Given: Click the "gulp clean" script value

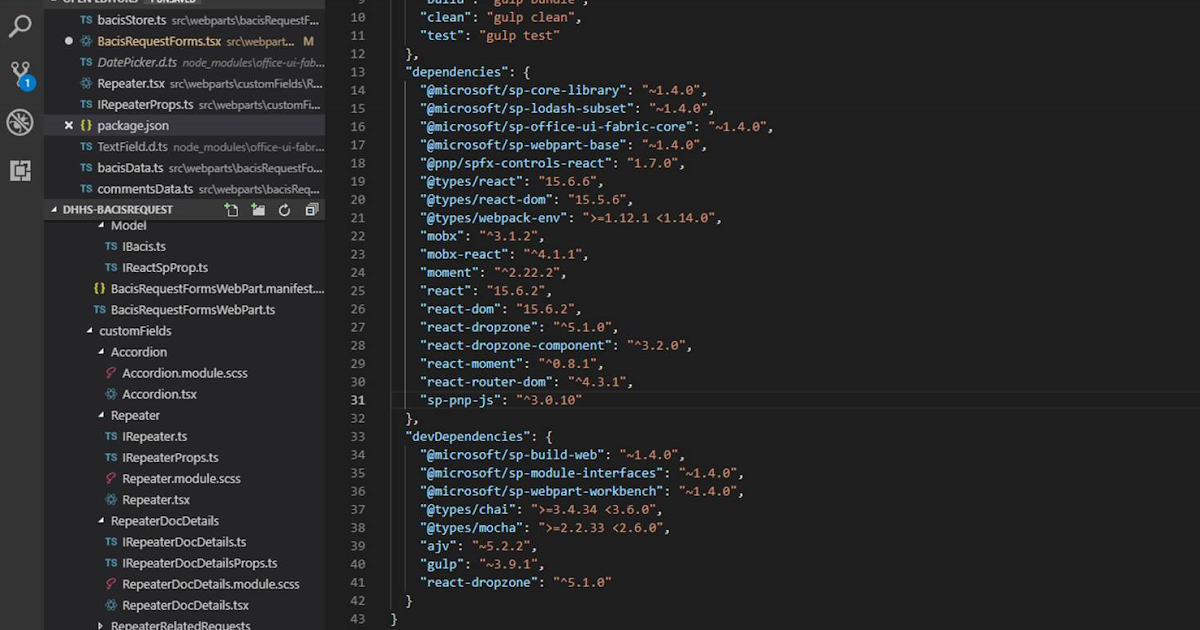Looking at the screenshot, I should 529,17.
